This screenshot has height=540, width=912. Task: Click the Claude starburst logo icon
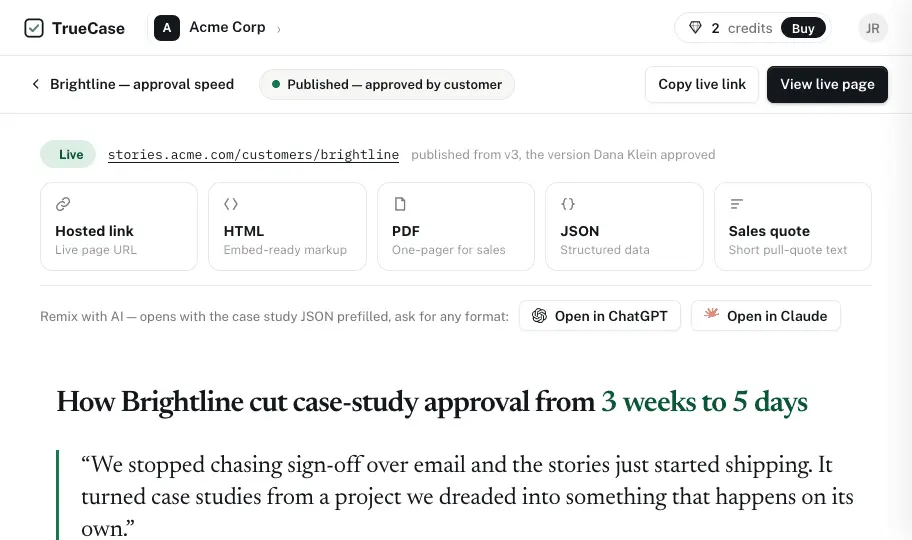click(711, 314)
